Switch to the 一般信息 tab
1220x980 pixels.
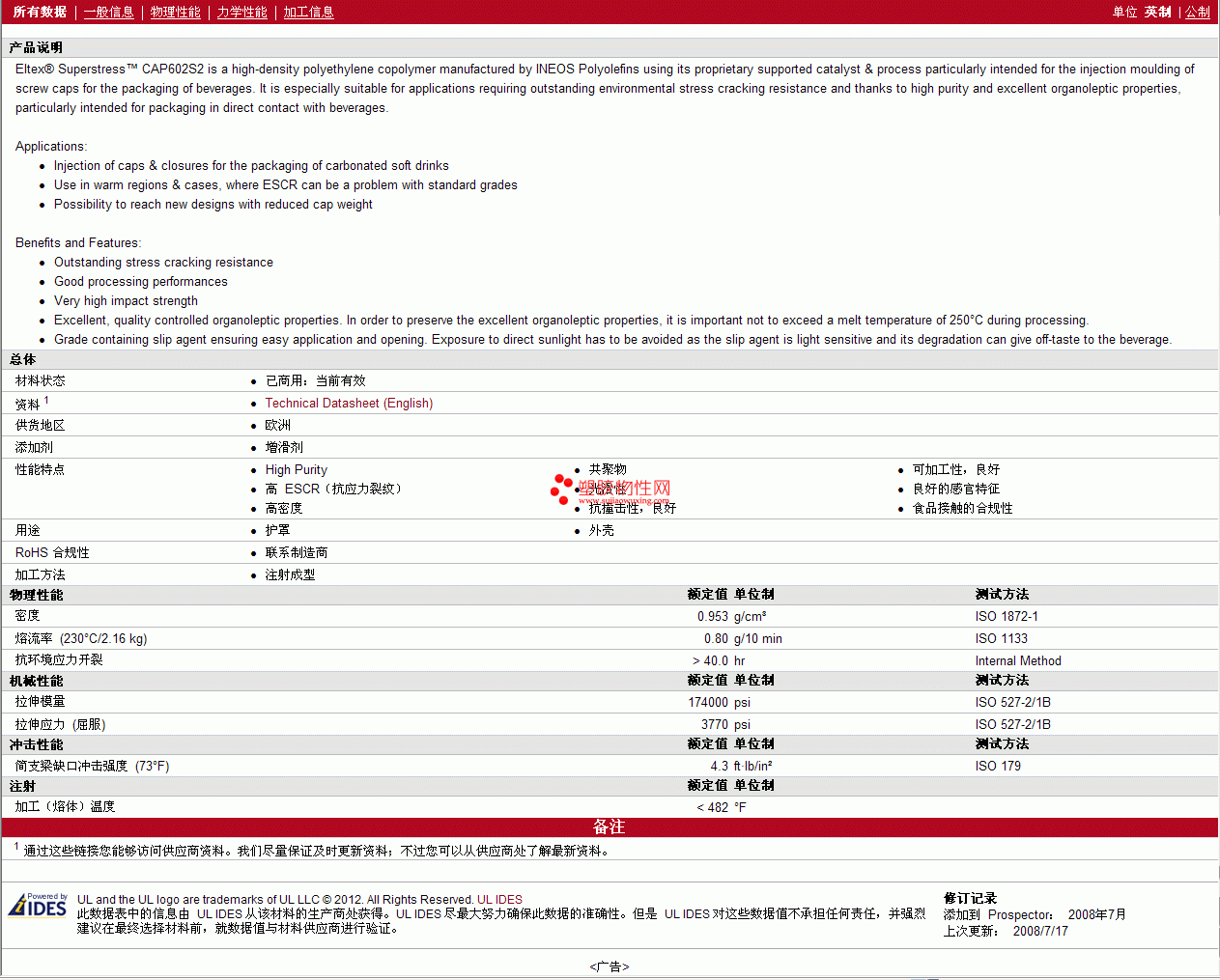[x=108, y=12]
